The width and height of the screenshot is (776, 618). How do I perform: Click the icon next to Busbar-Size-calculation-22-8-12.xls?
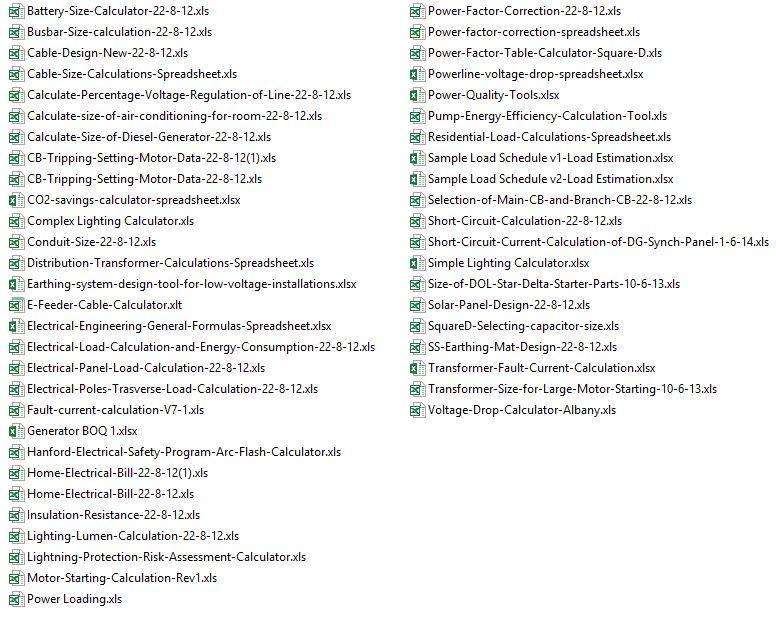(16, 32)
